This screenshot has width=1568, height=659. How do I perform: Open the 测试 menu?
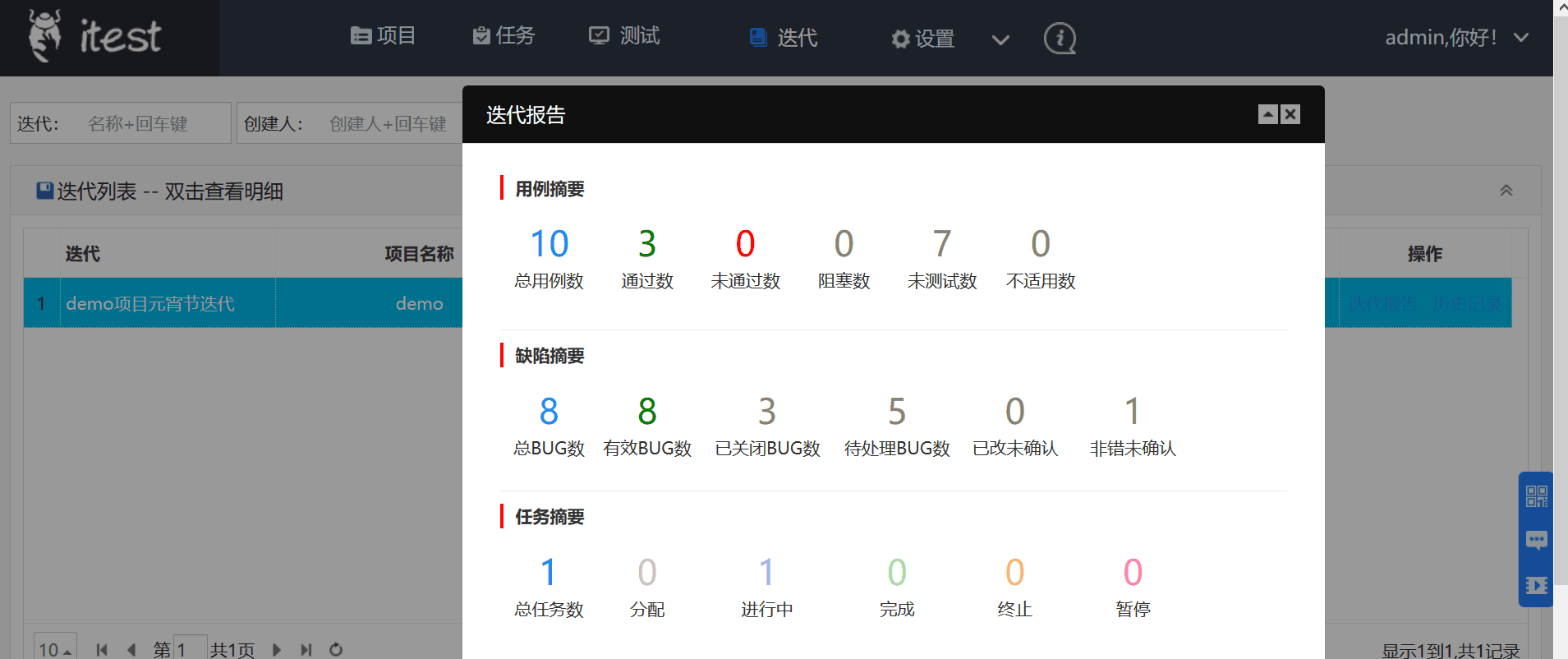pyautogui.click(x=625, y=35)
